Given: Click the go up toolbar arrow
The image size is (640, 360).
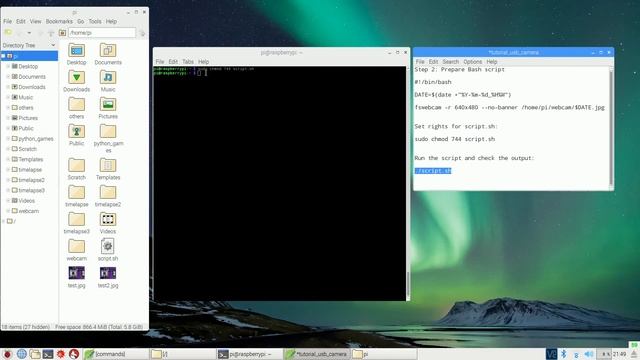Looking at the screenshot, I should click(51, 33).
